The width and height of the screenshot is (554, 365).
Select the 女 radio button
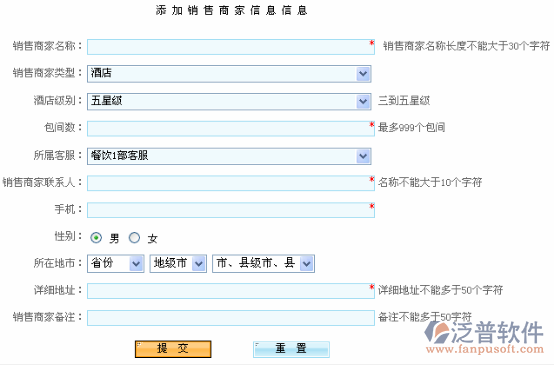coord(134,238)
